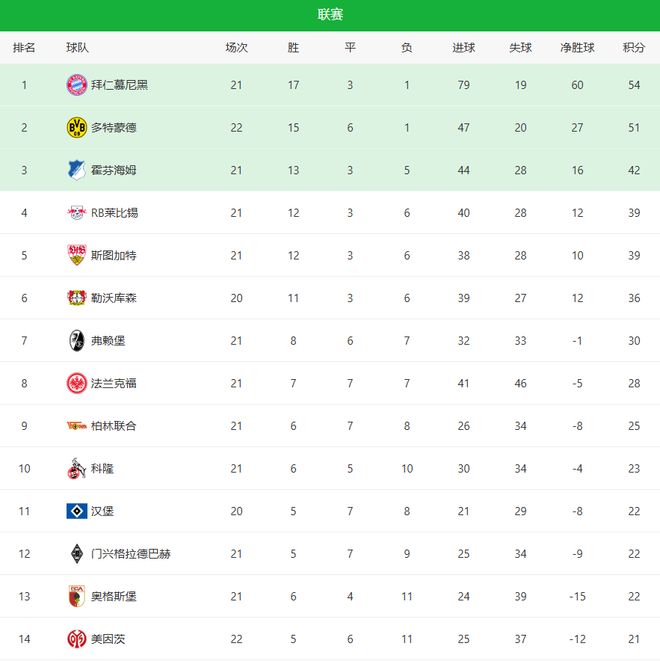
Task: Click the Hamburg SV diamond logo
Action: pos(76,511)
